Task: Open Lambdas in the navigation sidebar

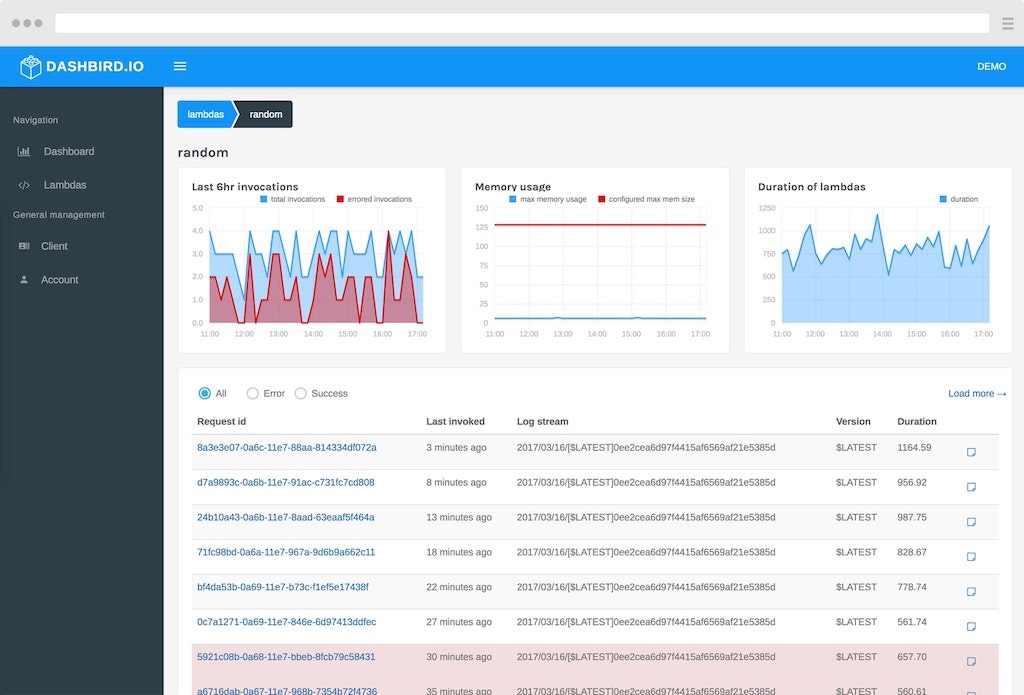Action: click(65, 185)
